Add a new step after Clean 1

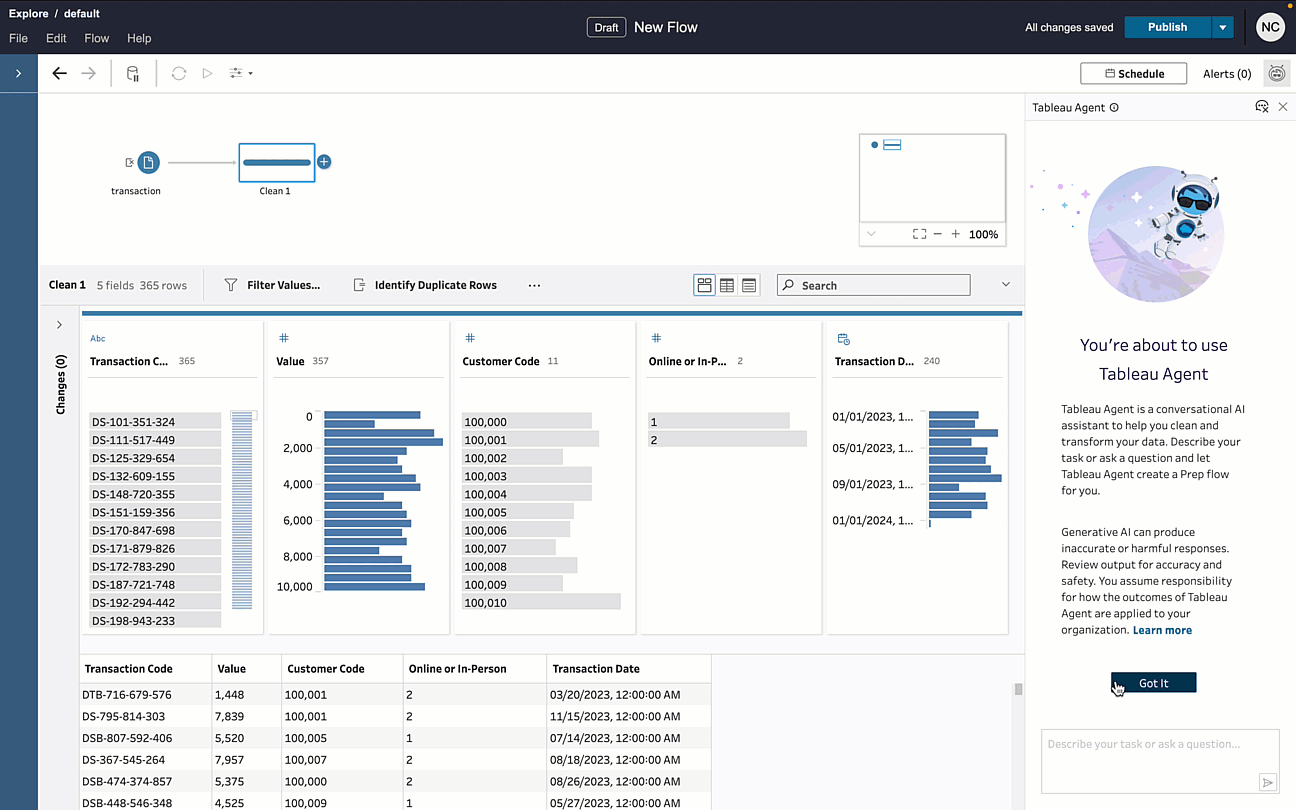(x=323, y=162)
